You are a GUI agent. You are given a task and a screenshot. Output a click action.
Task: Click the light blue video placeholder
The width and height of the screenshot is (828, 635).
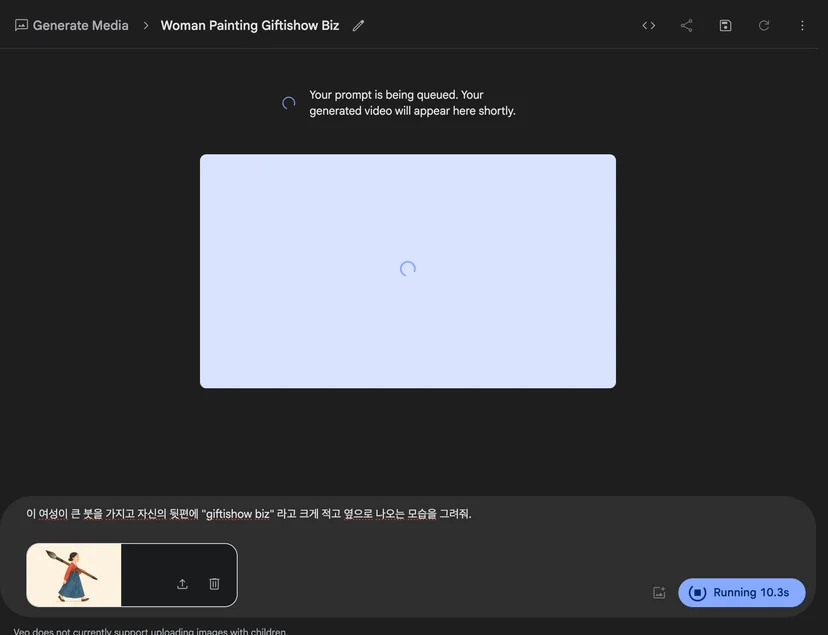point(408,271)
